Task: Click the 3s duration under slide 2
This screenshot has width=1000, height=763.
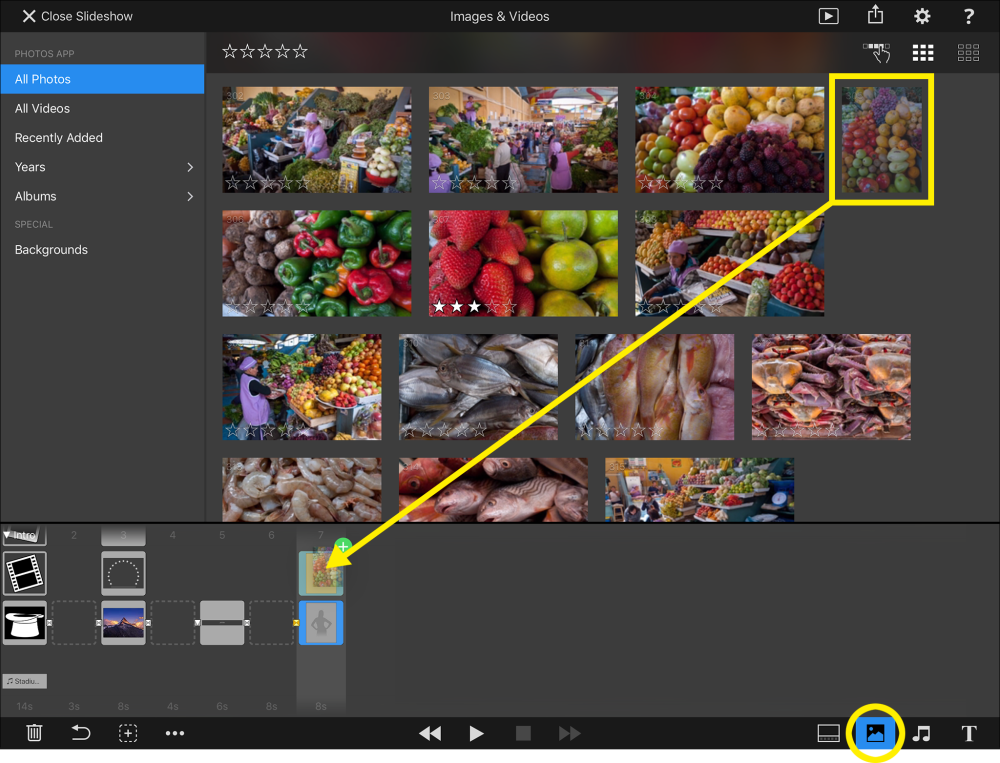Action: click(x=74, y=706)
